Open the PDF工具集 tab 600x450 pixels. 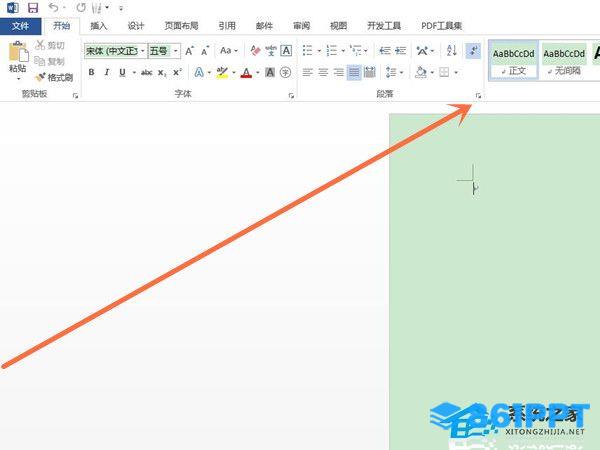point(441,26)
